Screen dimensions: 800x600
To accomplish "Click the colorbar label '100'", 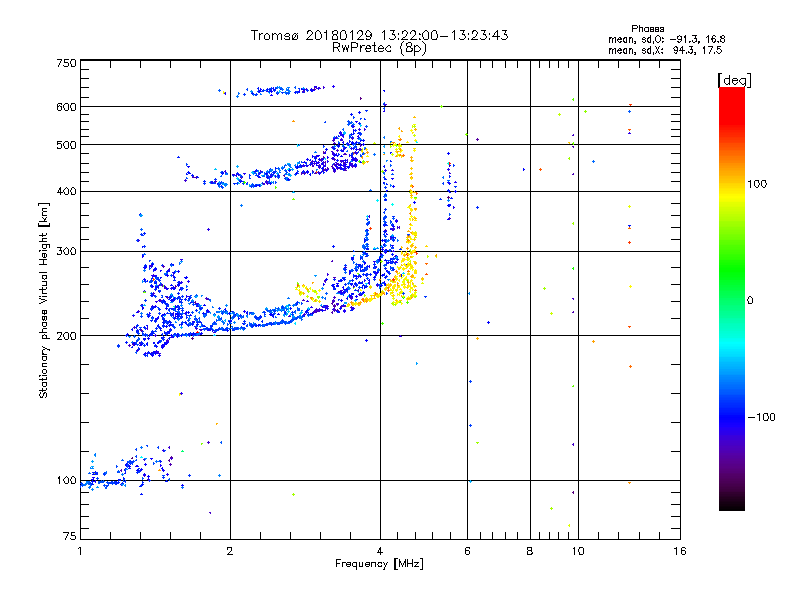I will [x=757, y=184].
